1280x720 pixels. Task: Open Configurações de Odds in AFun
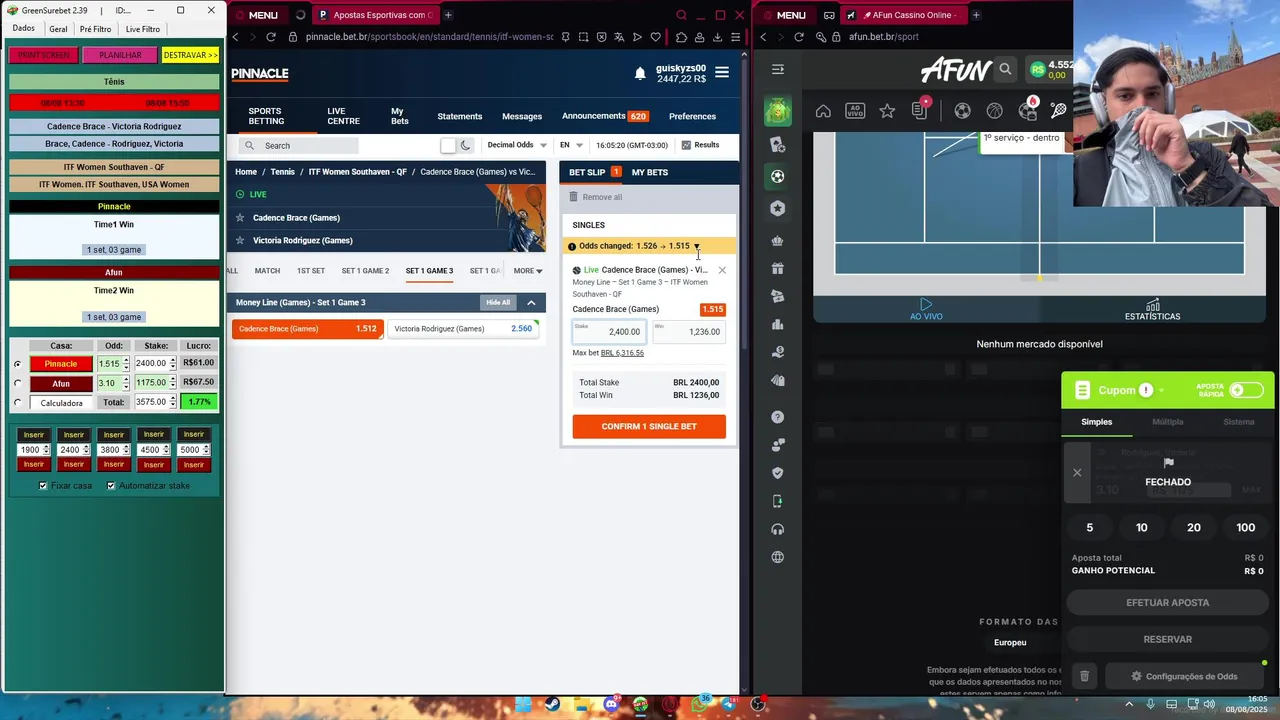coord(1184,677)
